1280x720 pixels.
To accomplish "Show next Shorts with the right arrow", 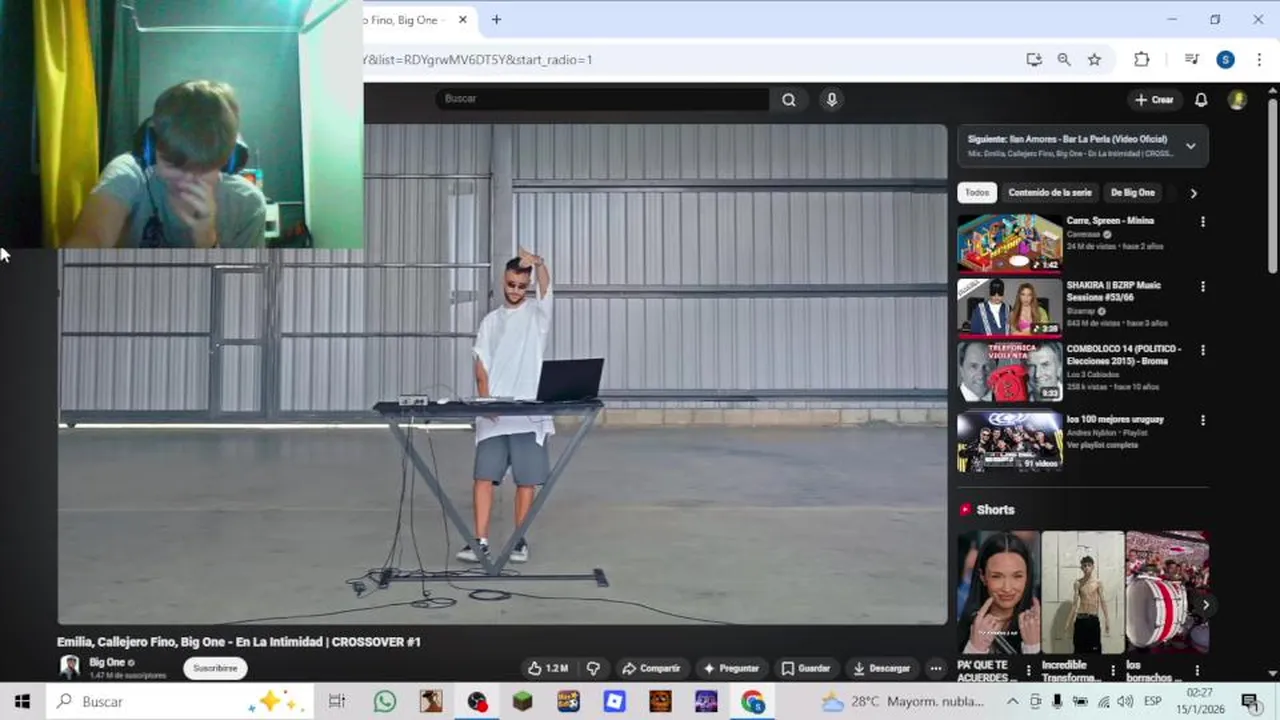I will [x=1205, y=605].
